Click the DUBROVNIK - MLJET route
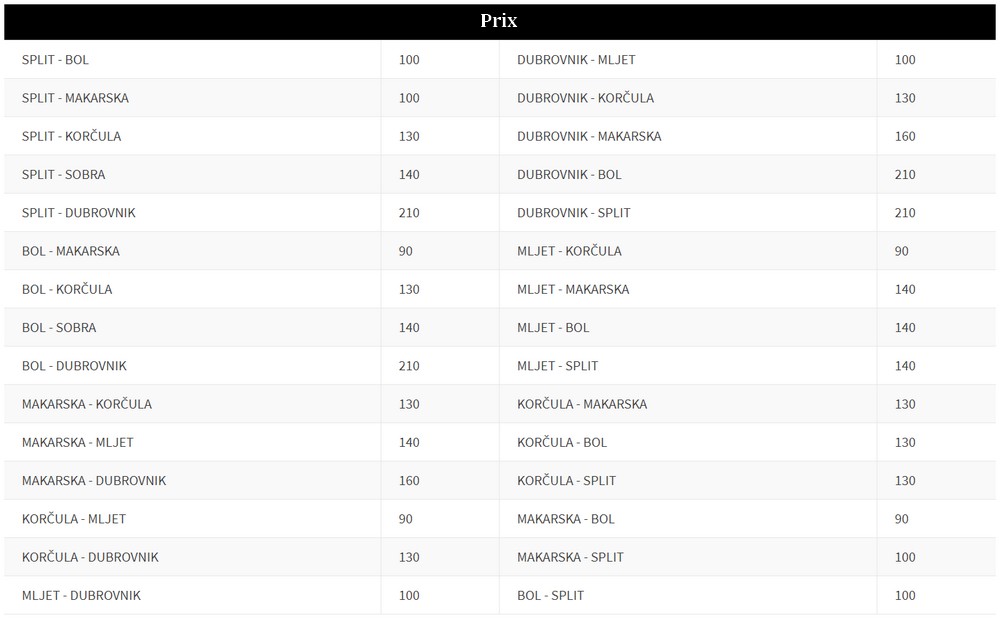Viewport: 1000px width, 623px height. click(x=576, y=60)
